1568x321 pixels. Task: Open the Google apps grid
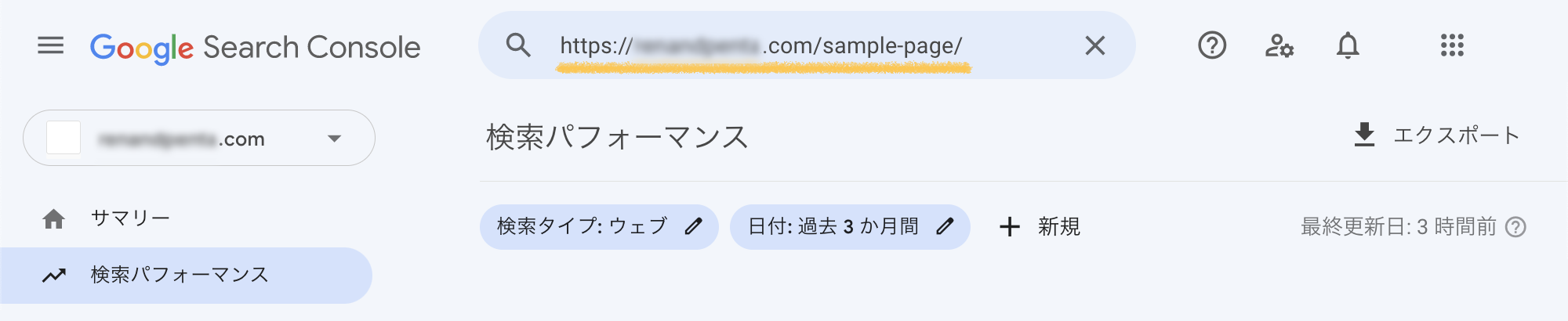click(x=1452, y=45)
